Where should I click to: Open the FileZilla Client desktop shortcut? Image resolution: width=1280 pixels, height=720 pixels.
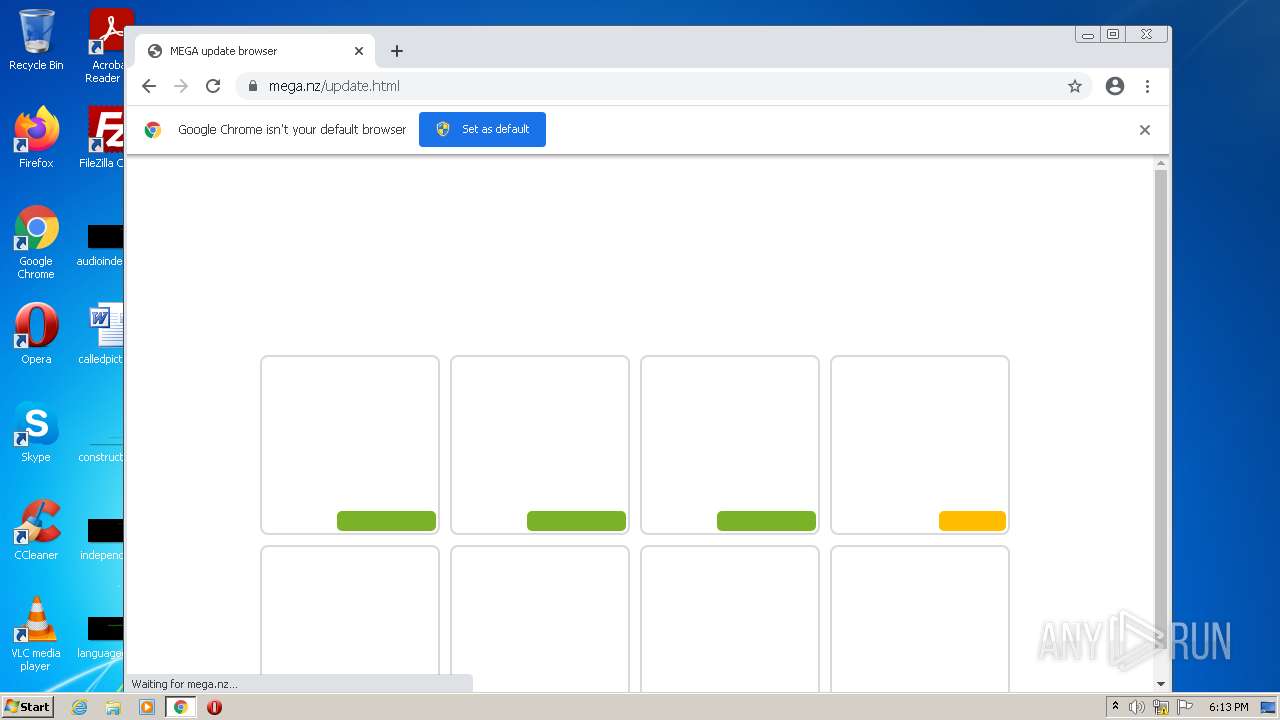(104, 138)
